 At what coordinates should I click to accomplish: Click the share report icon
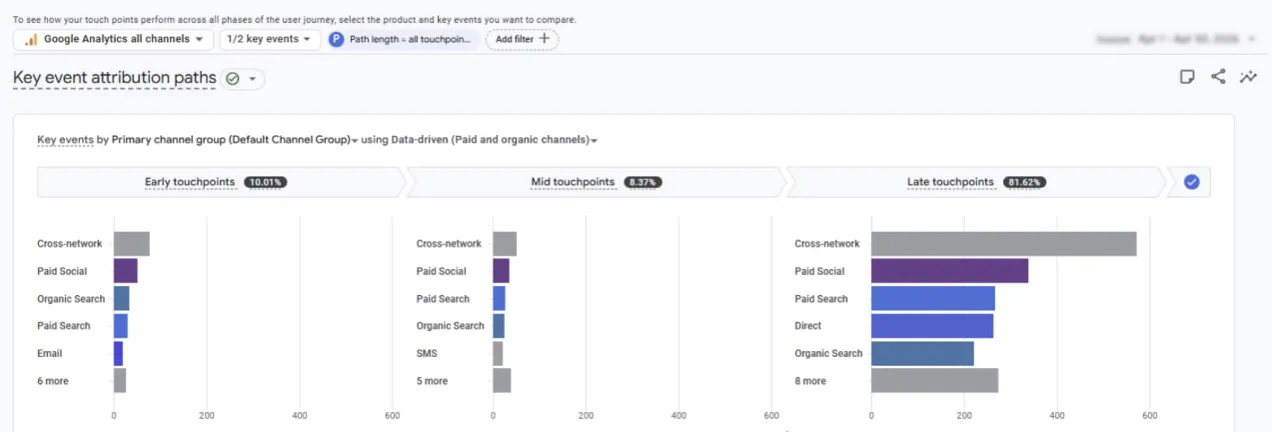(1218, 77)
